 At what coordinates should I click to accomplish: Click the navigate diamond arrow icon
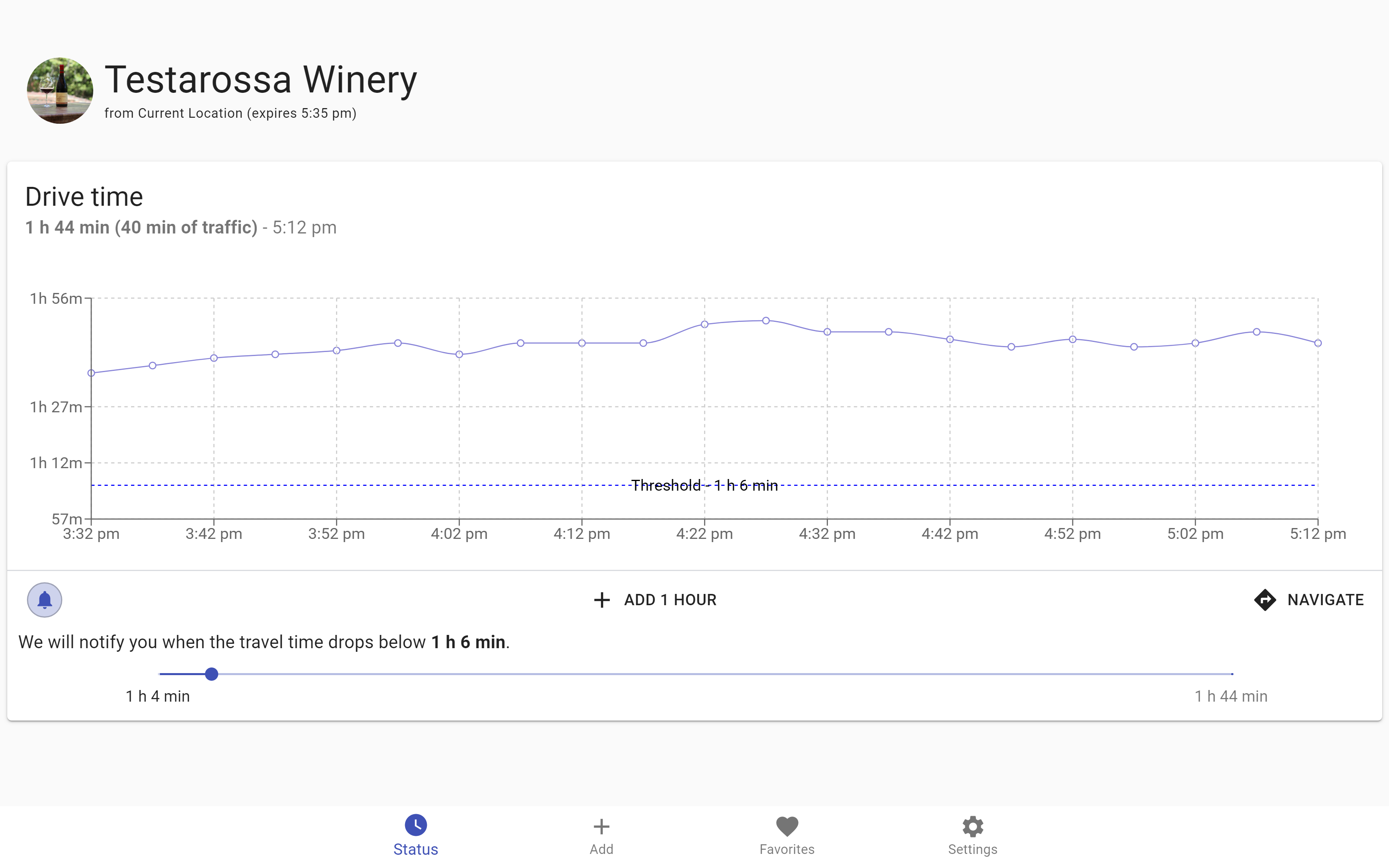tap(1265, 600)
